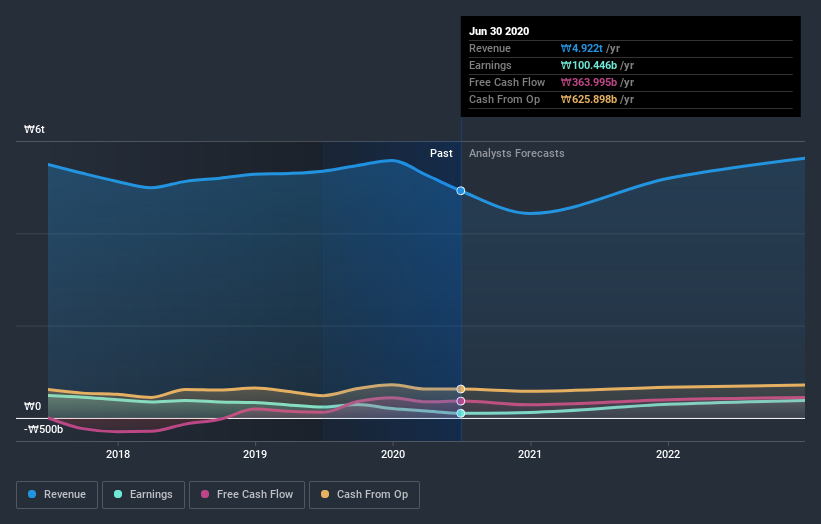Select the 2021 x-axis label
The height and width of the screenshot is (524, 821).
[530, 454]
